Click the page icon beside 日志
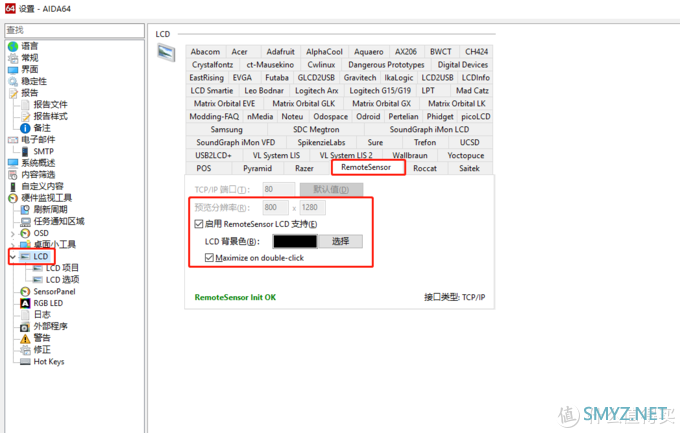This screenshot has width=680, height=433. (25, 315)
